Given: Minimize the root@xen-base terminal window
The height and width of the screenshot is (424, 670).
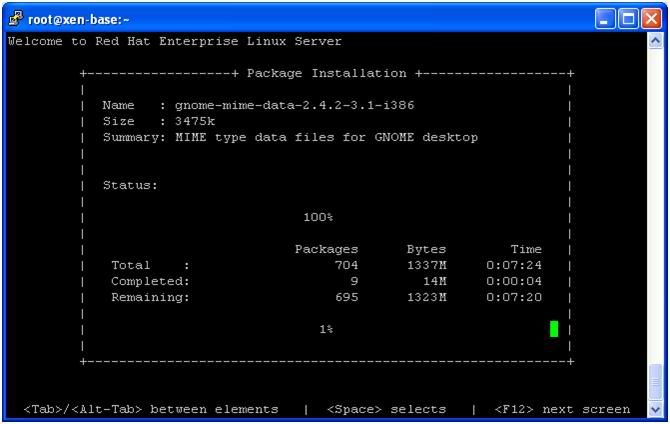Looking at the screenshot, I should pyautogui.click(x=605, y=19).
